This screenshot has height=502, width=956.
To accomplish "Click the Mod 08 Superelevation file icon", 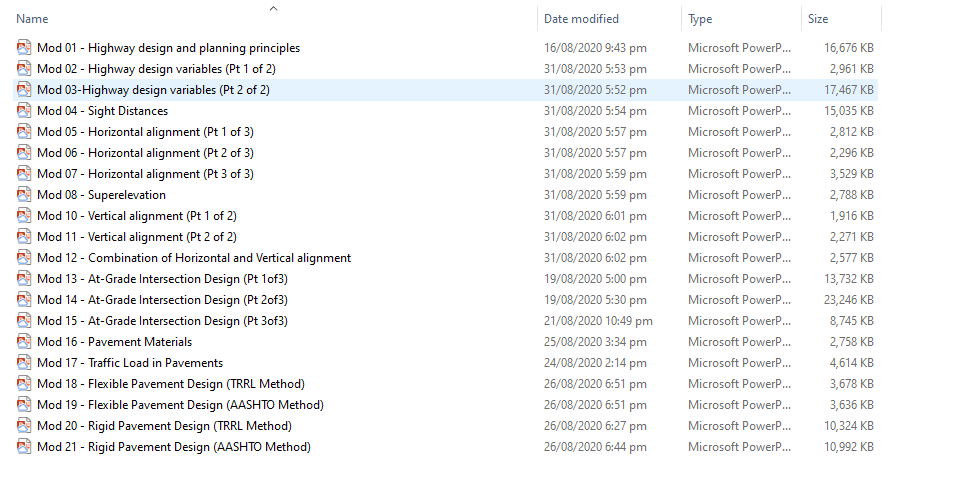I will pyautogui.click(x=24, y=195).
